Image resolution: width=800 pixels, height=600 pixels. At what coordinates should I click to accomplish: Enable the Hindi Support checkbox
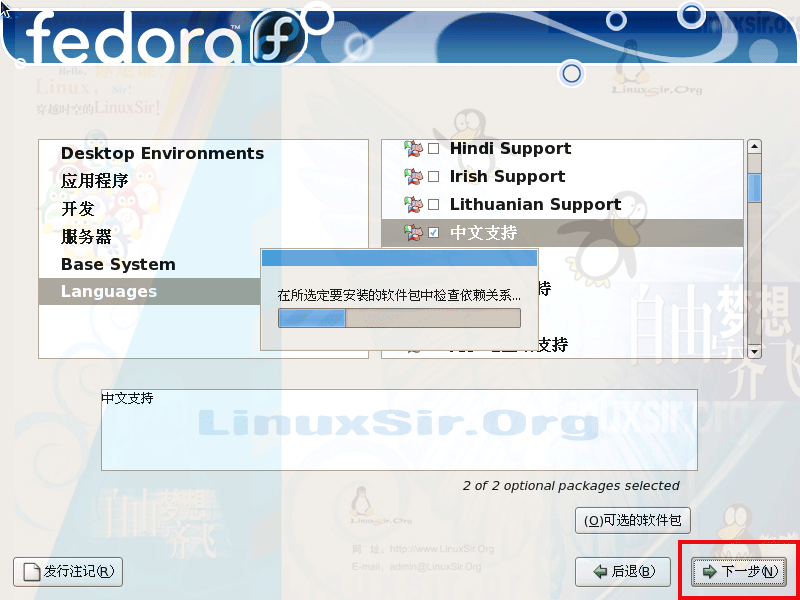pyautogui.click(x=433, y=148)
